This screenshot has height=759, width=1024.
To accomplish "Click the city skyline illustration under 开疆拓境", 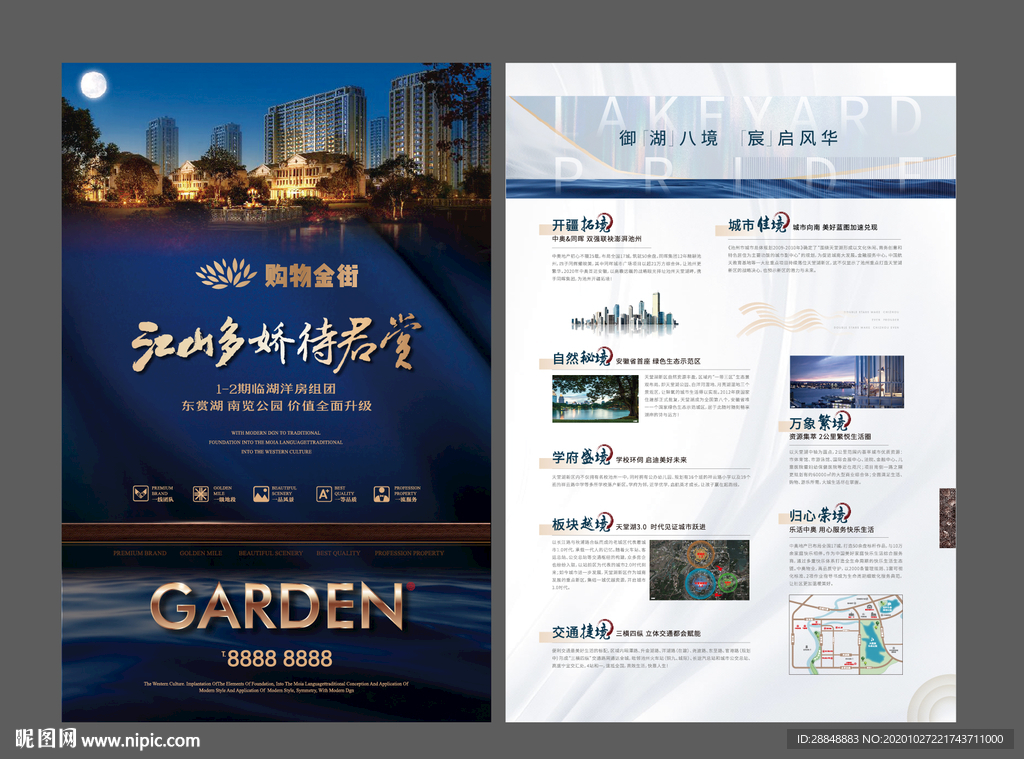I will pyautogui.click(x=624, y=313).
